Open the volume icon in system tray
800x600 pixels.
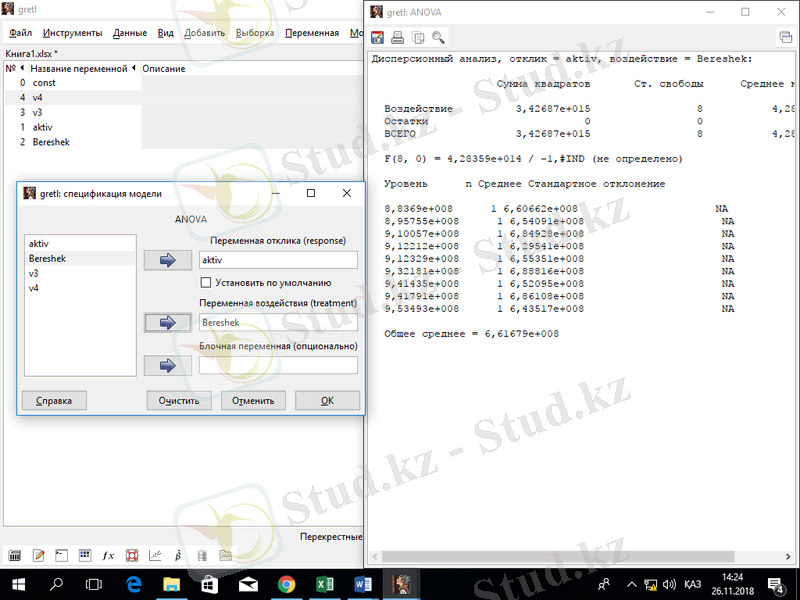(669, 585)
